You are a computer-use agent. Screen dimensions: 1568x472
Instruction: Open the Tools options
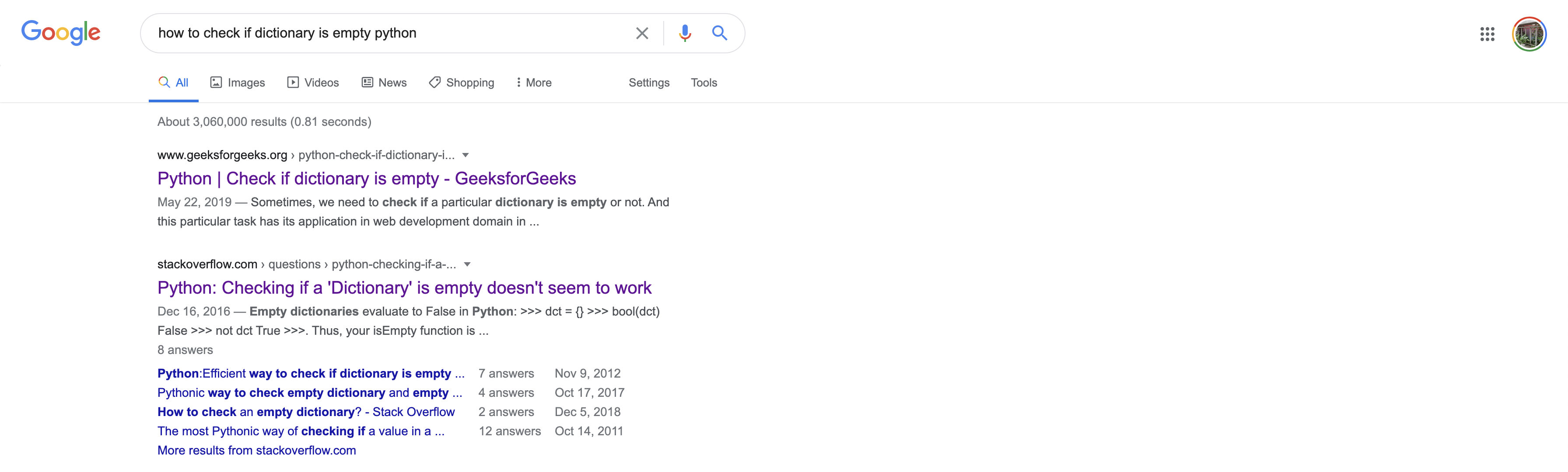pyautogui.click(x=703, y=83)
